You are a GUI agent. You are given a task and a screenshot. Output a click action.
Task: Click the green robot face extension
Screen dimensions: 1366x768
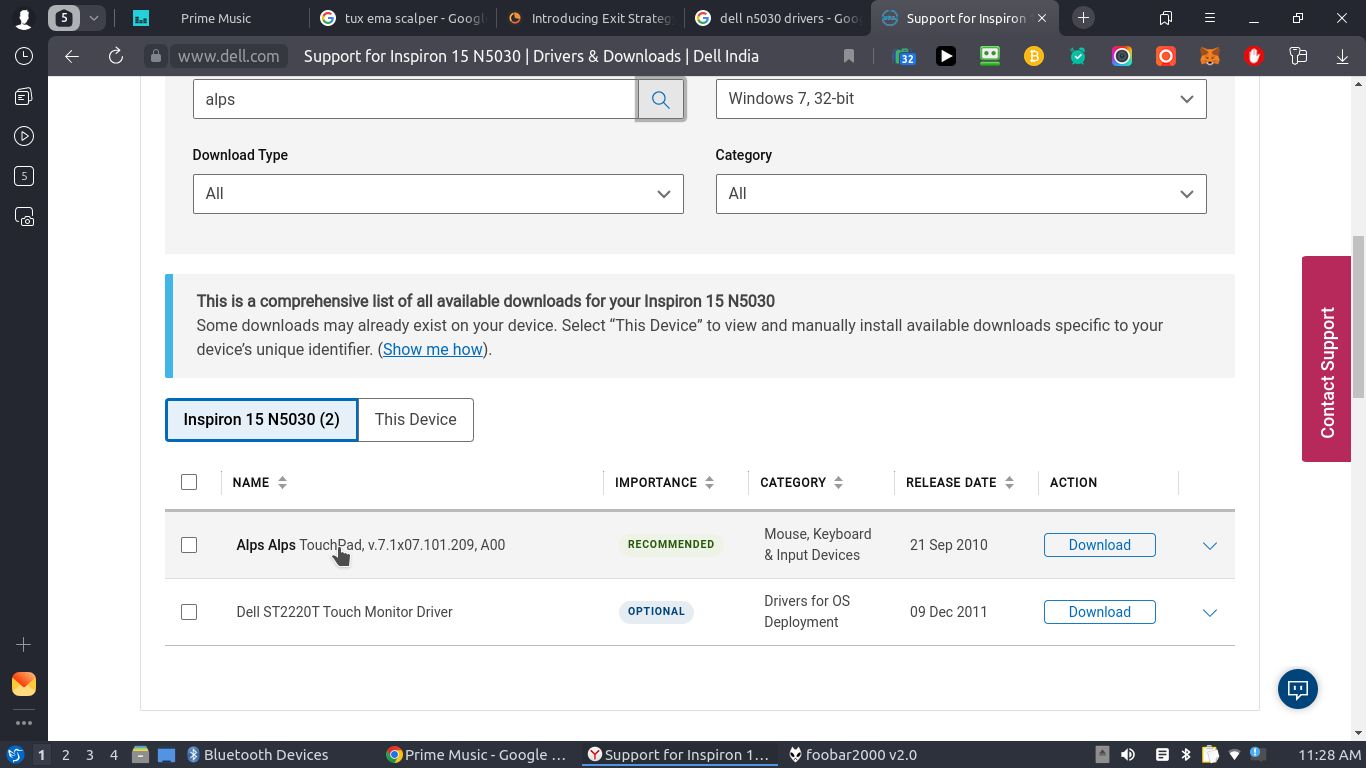pos(990,56)
